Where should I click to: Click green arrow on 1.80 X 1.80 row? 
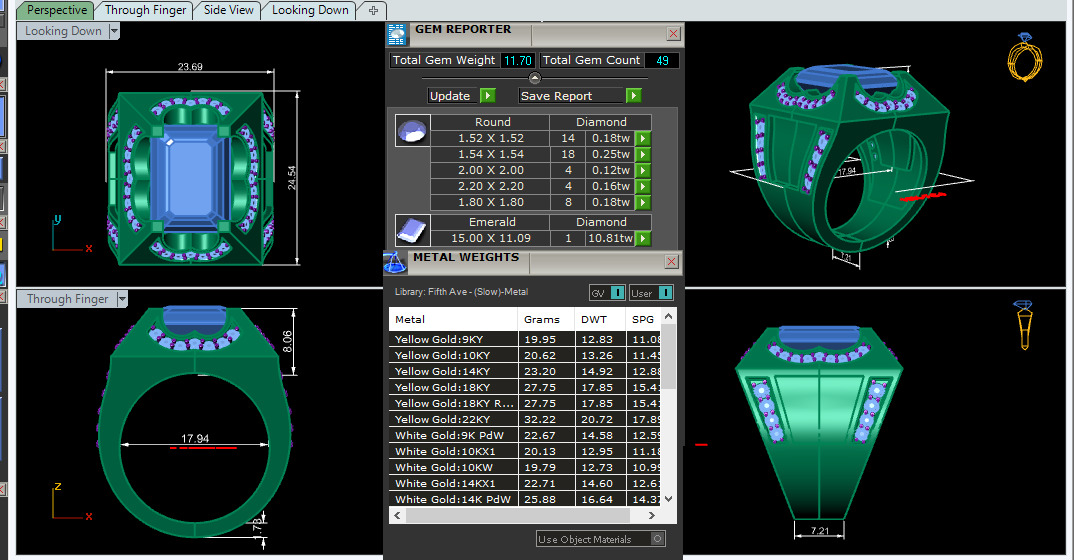click(x=642, y=203)
